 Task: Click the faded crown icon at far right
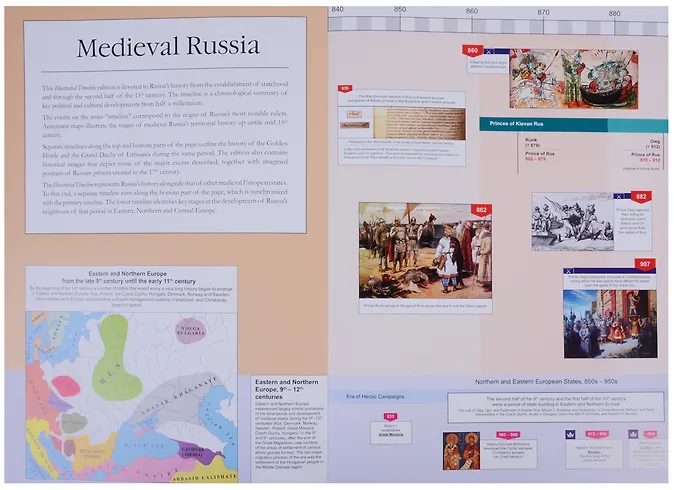click(x=633, y=435)
